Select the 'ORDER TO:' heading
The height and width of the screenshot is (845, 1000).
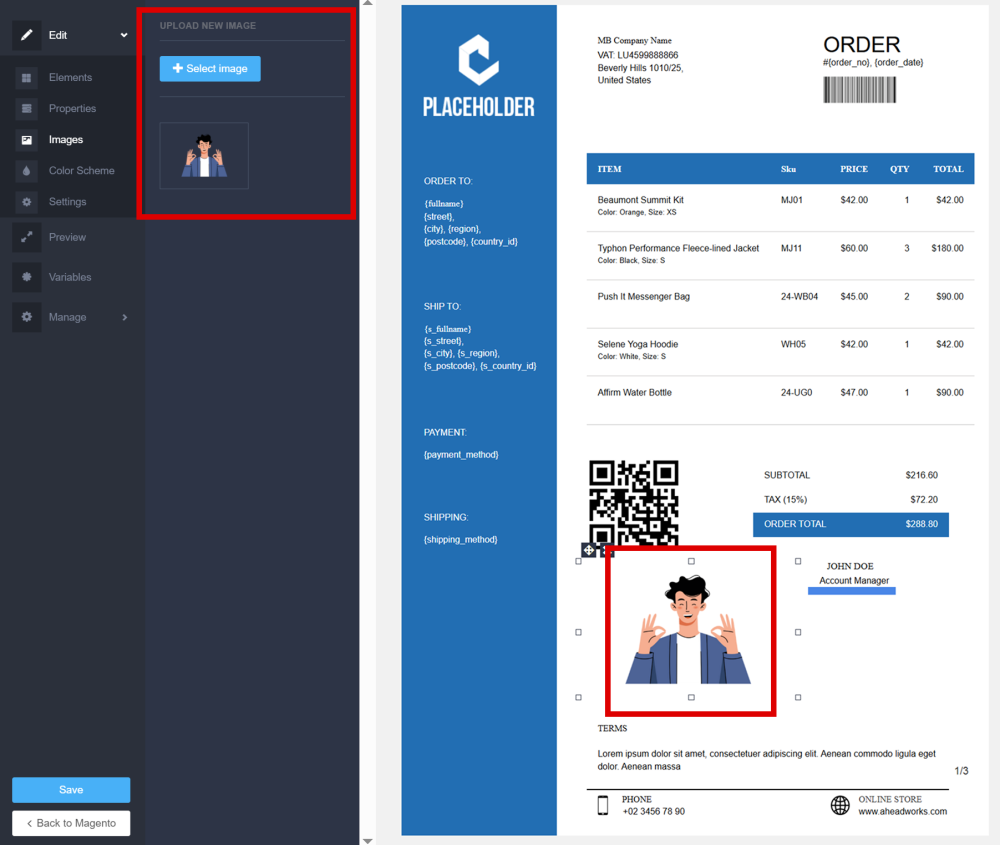tap(448, 181)
